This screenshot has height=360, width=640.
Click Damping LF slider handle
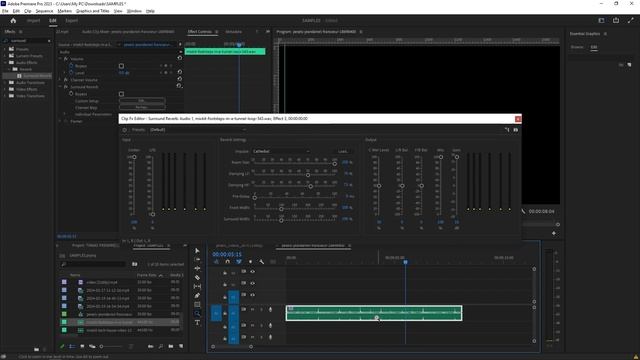point(308,175)
